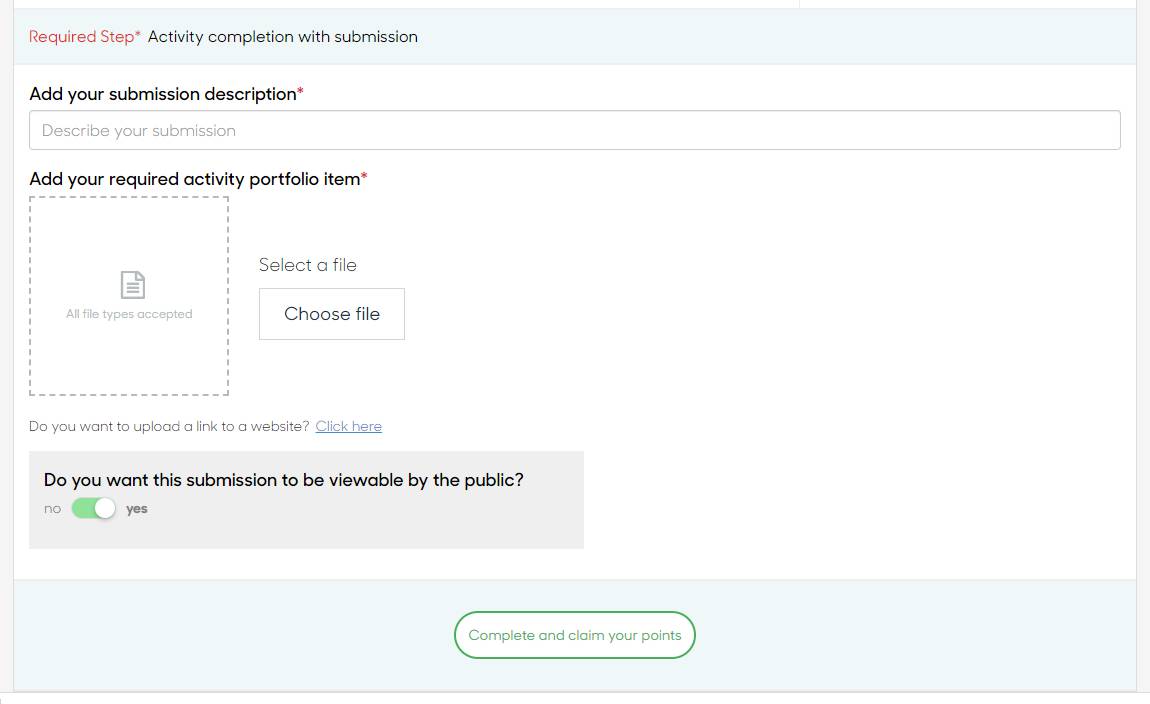Screen dimensions: 1150x704
Task: Open the "Click here" website link
Action: click(x=348, y=426)
